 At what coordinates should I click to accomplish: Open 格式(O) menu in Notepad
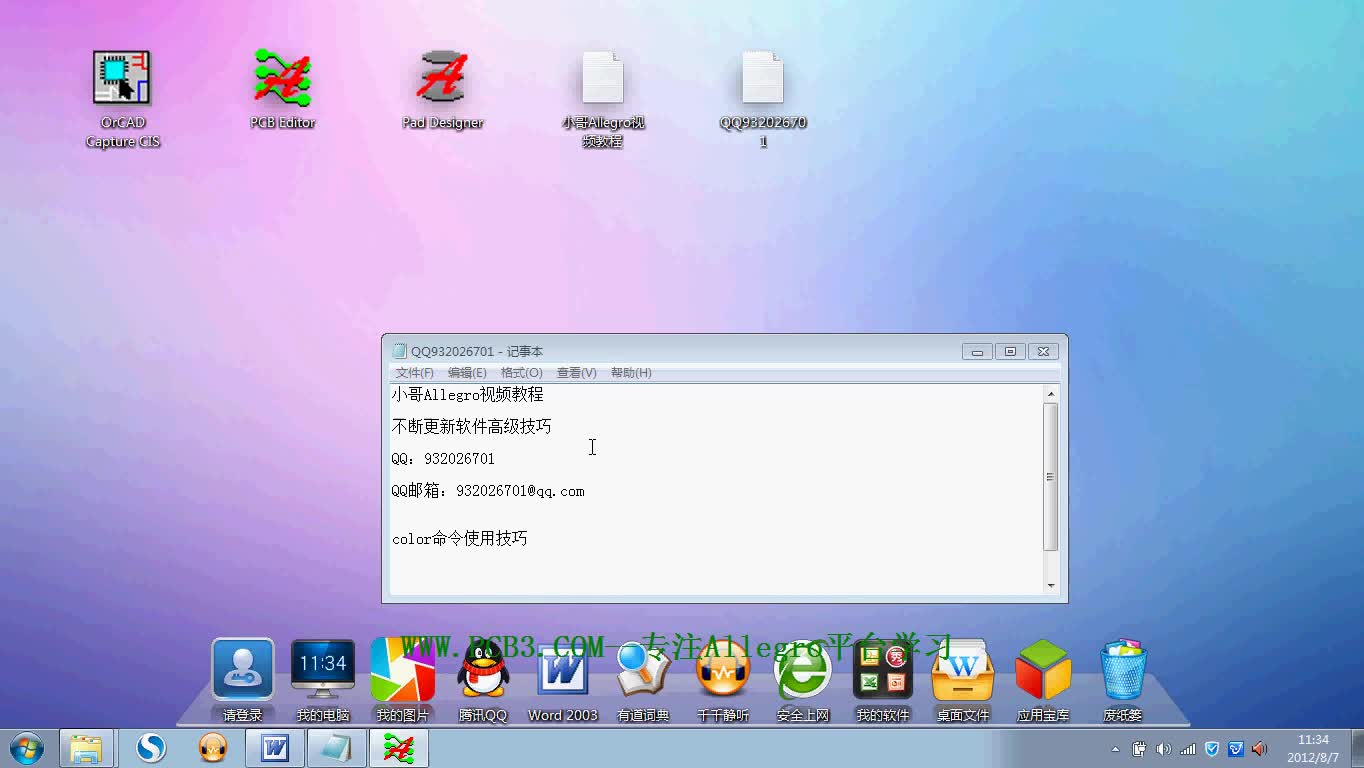click(x=521, y=373)
